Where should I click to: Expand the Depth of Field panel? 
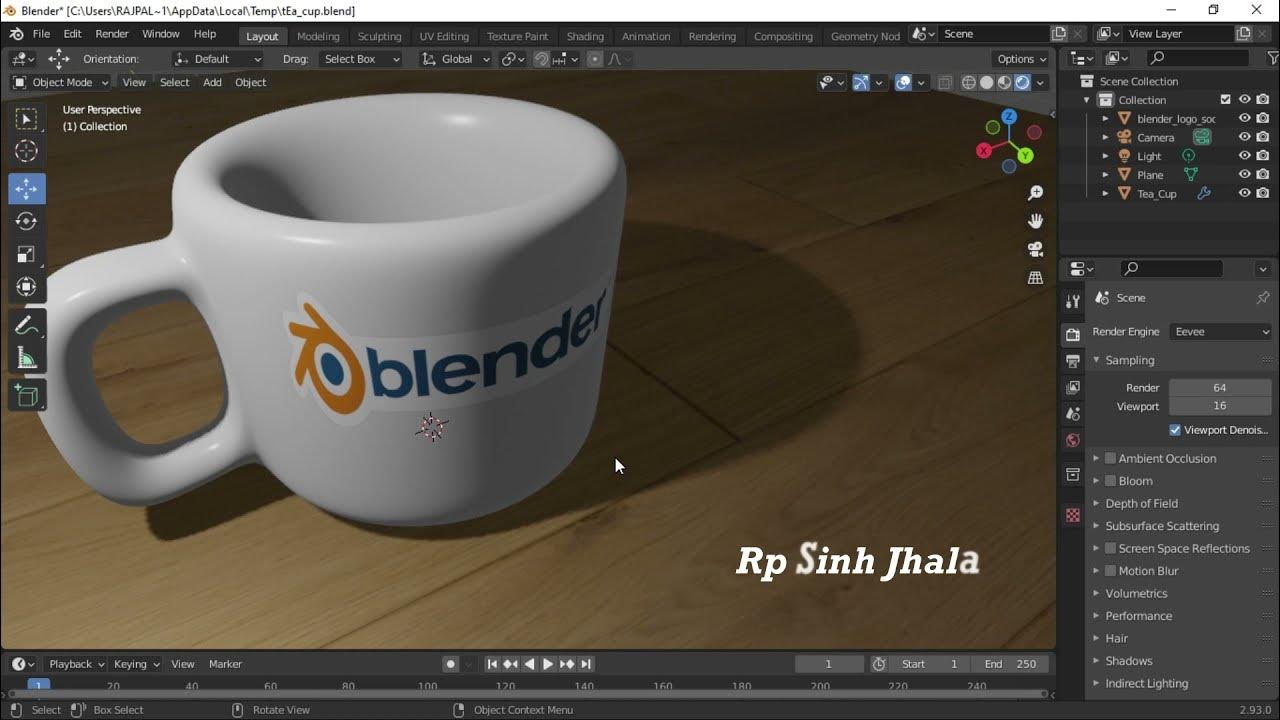tap(1141, 503)
